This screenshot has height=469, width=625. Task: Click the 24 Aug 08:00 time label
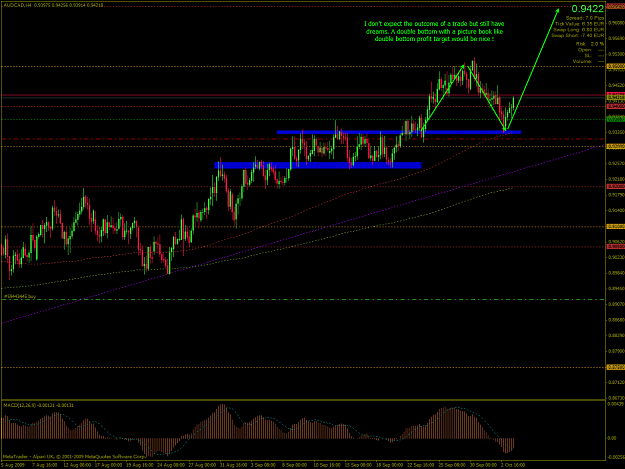point(171,465)
